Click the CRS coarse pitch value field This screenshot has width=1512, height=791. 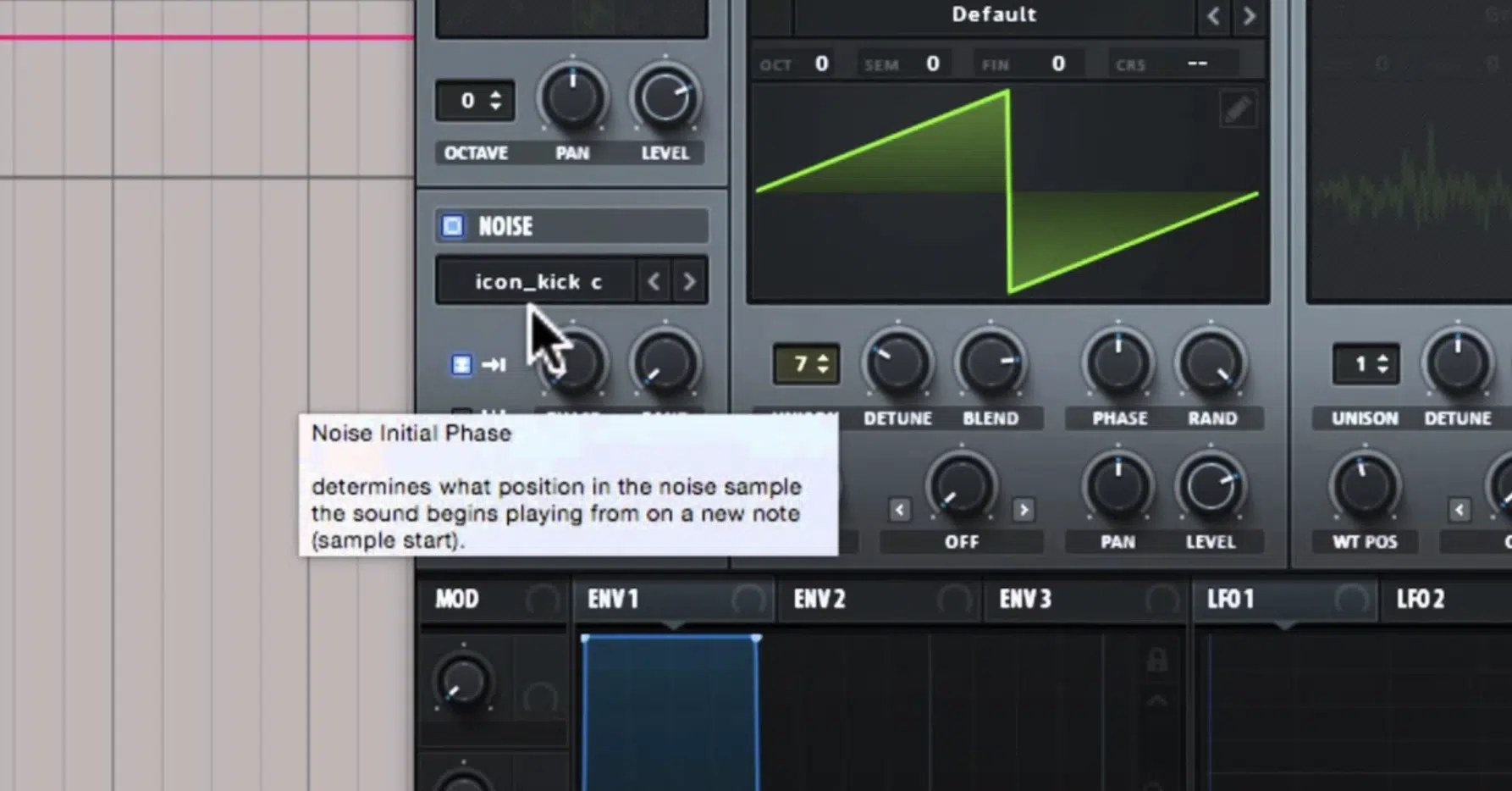coord(1197,64)
